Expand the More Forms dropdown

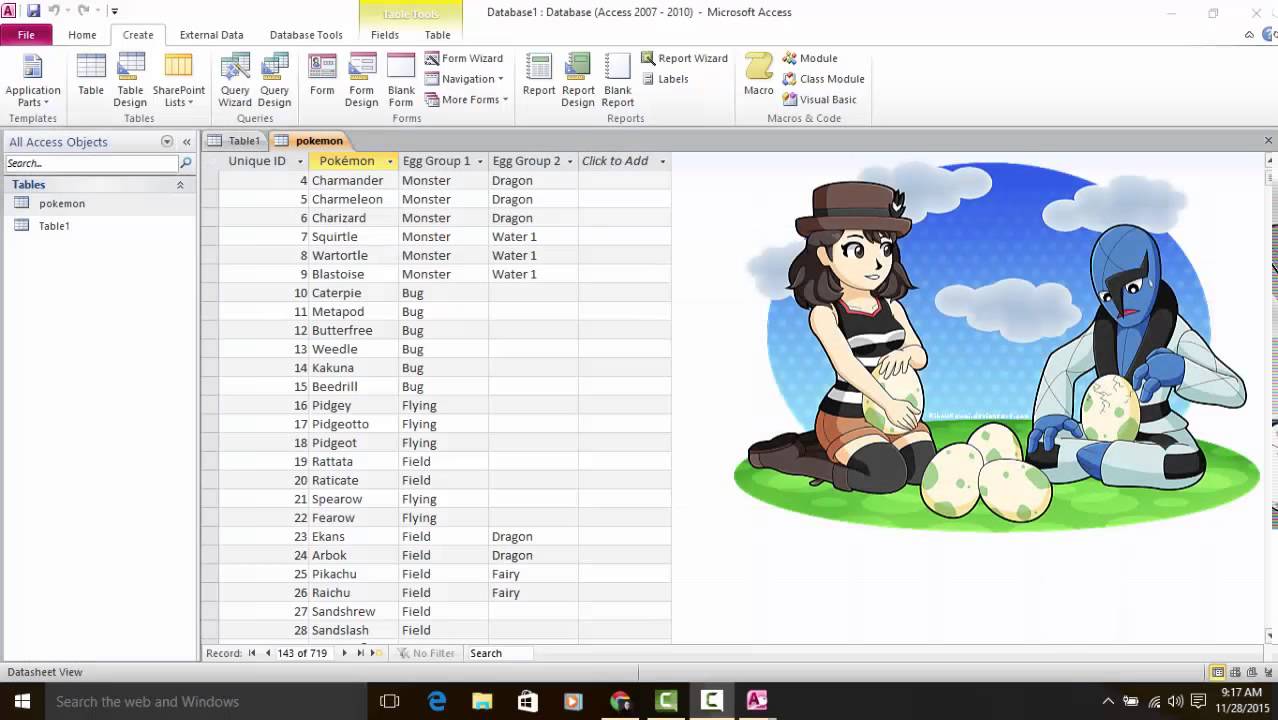tap(467, 100)
